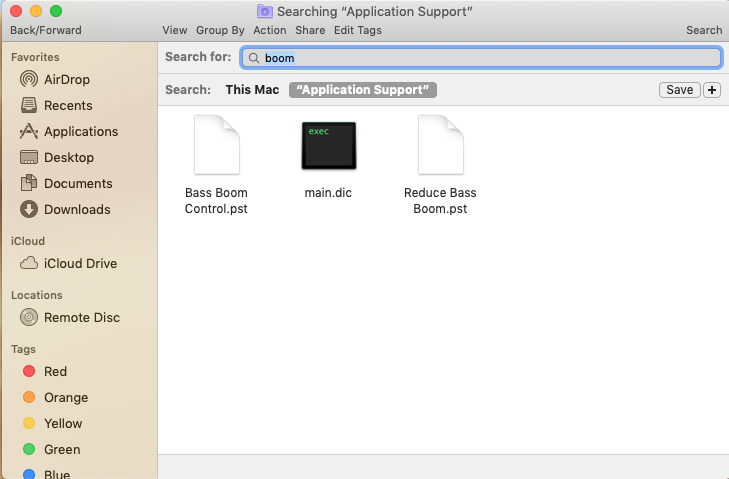Open the Action toolbar menu
Image resolution: width=729 pixels, height=479 pixels.
pyautogui.click(x=269, y=30)
